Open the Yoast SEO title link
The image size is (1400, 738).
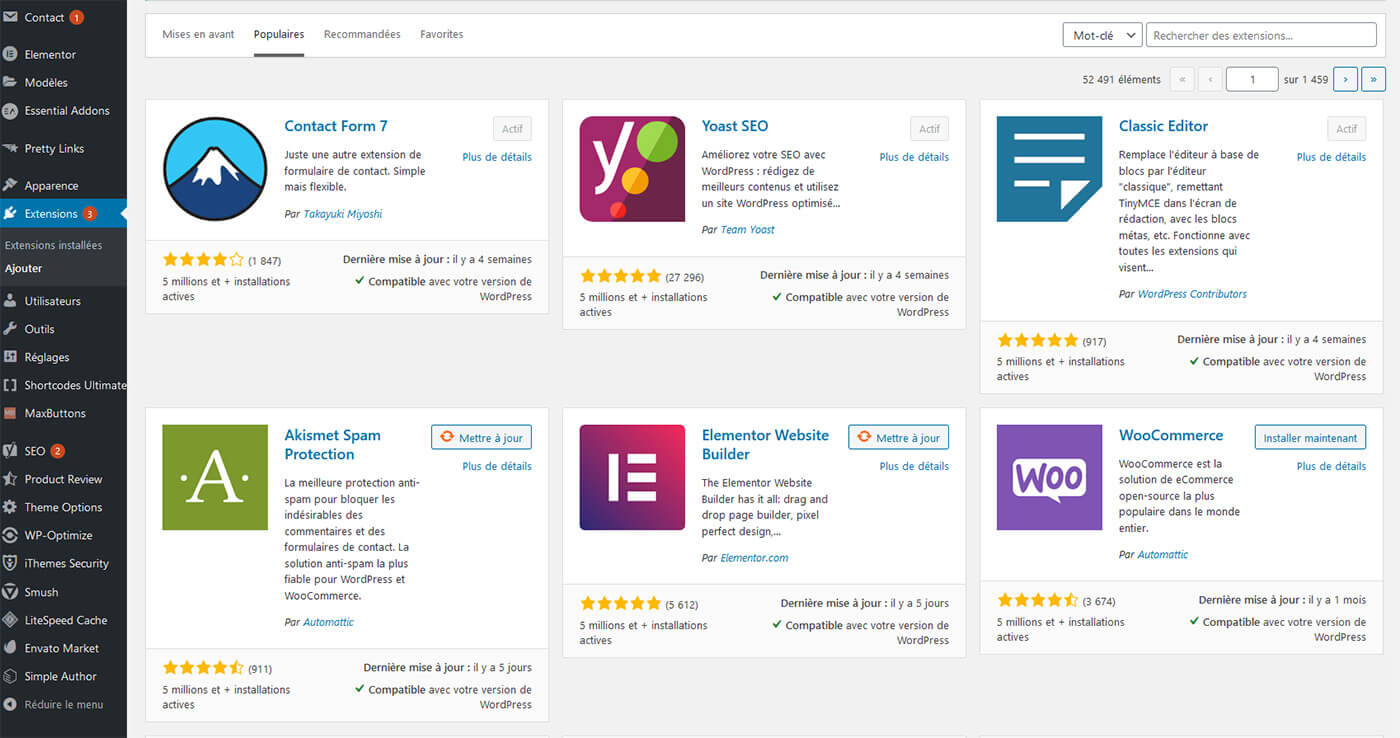pos(735,126)
